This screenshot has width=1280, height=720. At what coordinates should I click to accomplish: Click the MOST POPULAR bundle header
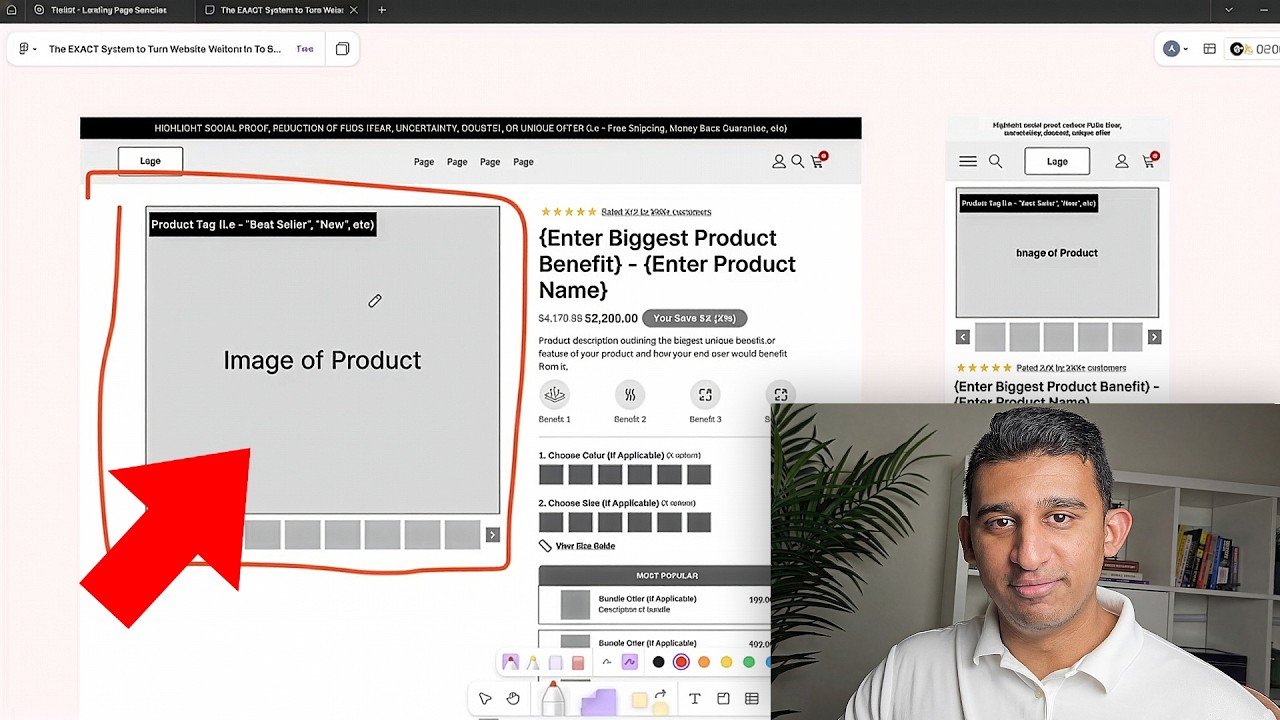click(x=655, y=575)
